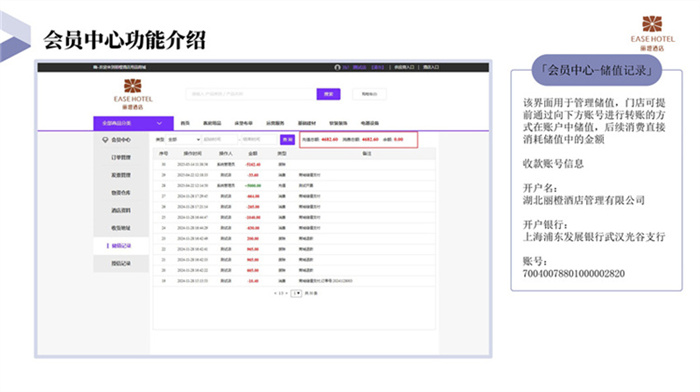The image size is (700, 392).
Task: Open the 床垫布草 navigation tab
Action: click(243, 123)
